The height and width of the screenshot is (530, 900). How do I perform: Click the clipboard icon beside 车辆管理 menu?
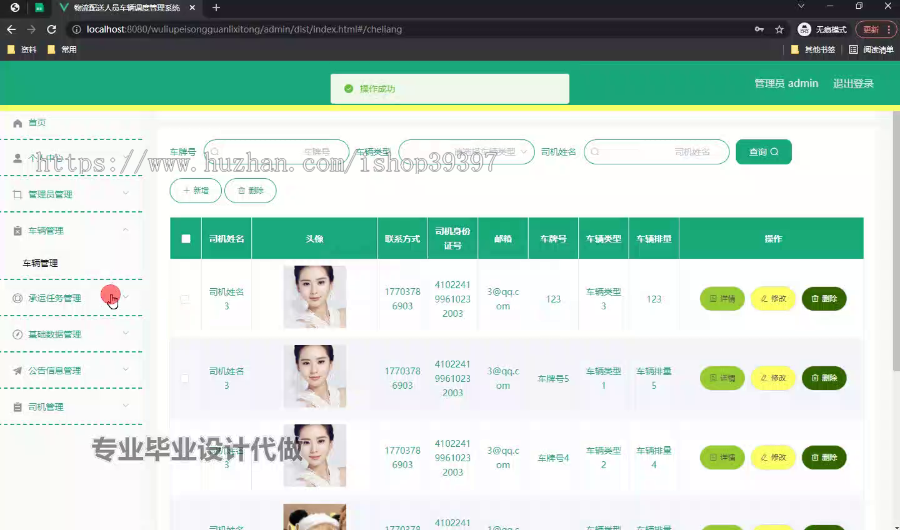point(18,231)
